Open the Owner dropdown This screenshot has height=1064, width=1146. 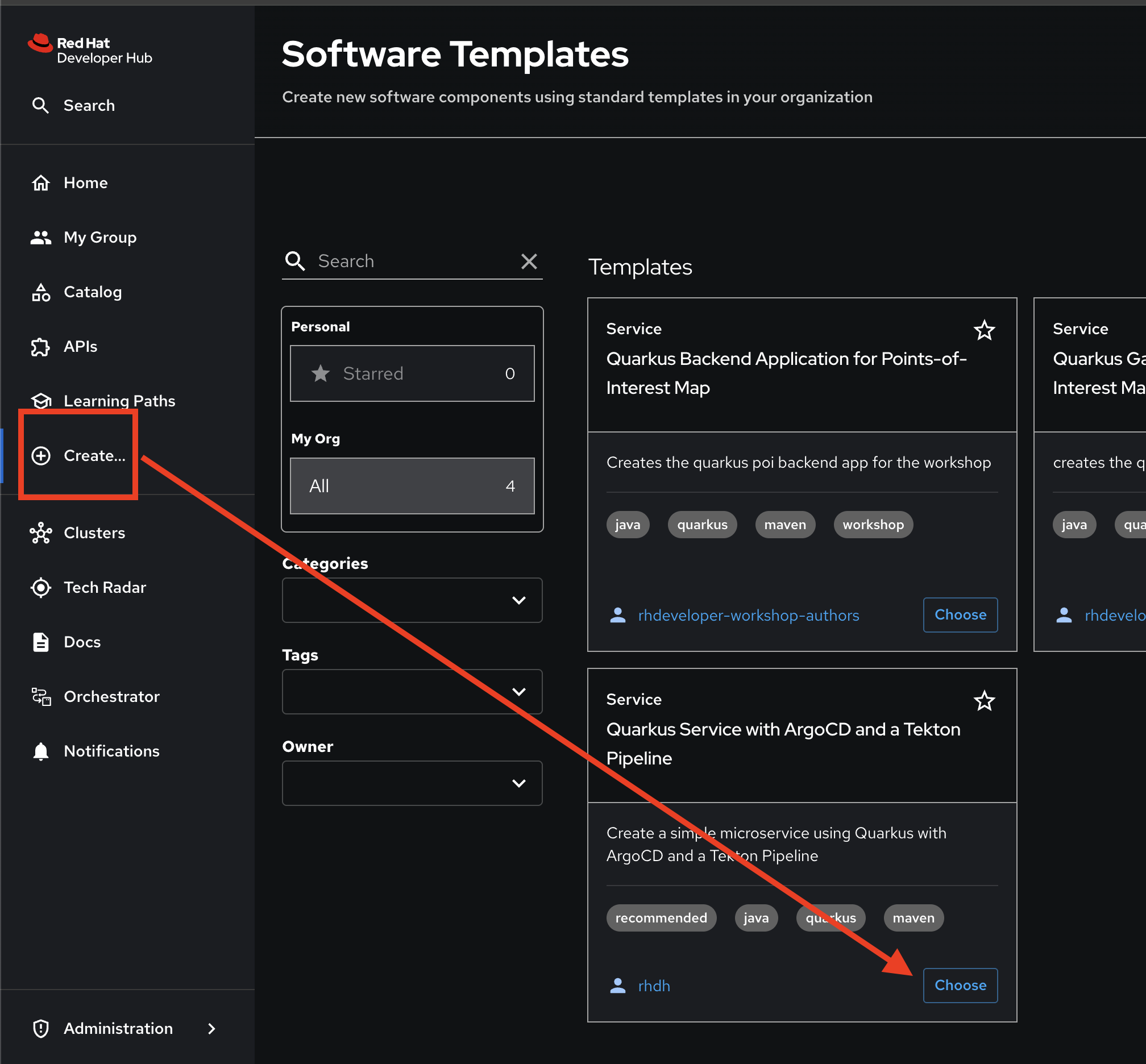pos(412,783)
